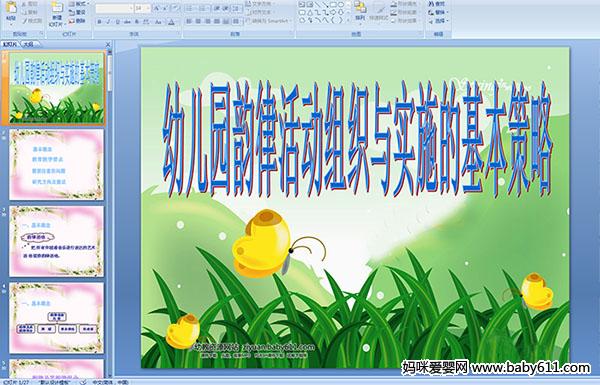Open the font name combo box
Viewport: 600px width, 385px height.
pos(114,8)
